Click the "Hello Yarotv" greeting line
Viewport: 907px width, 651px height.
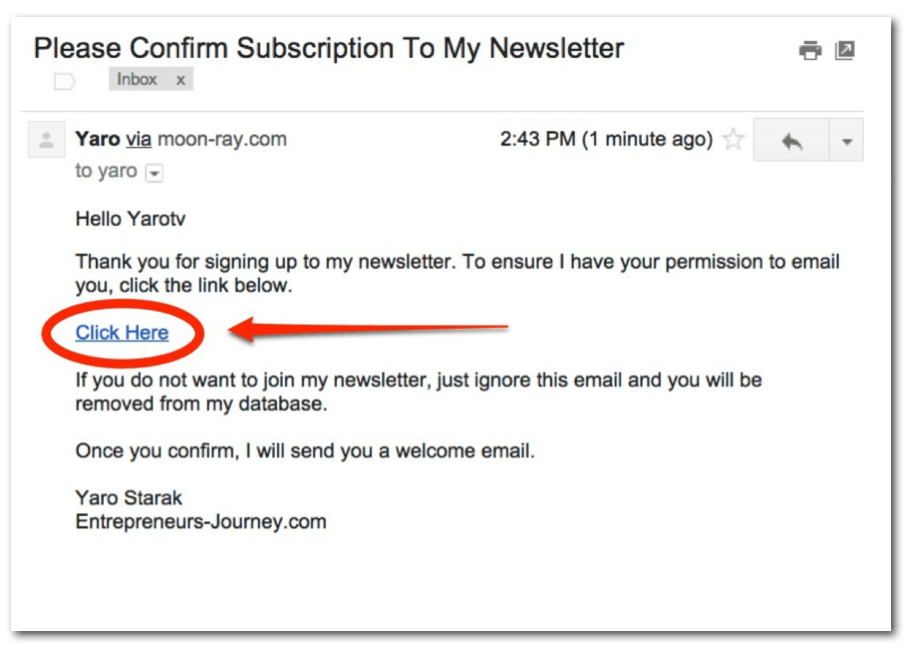128,219
